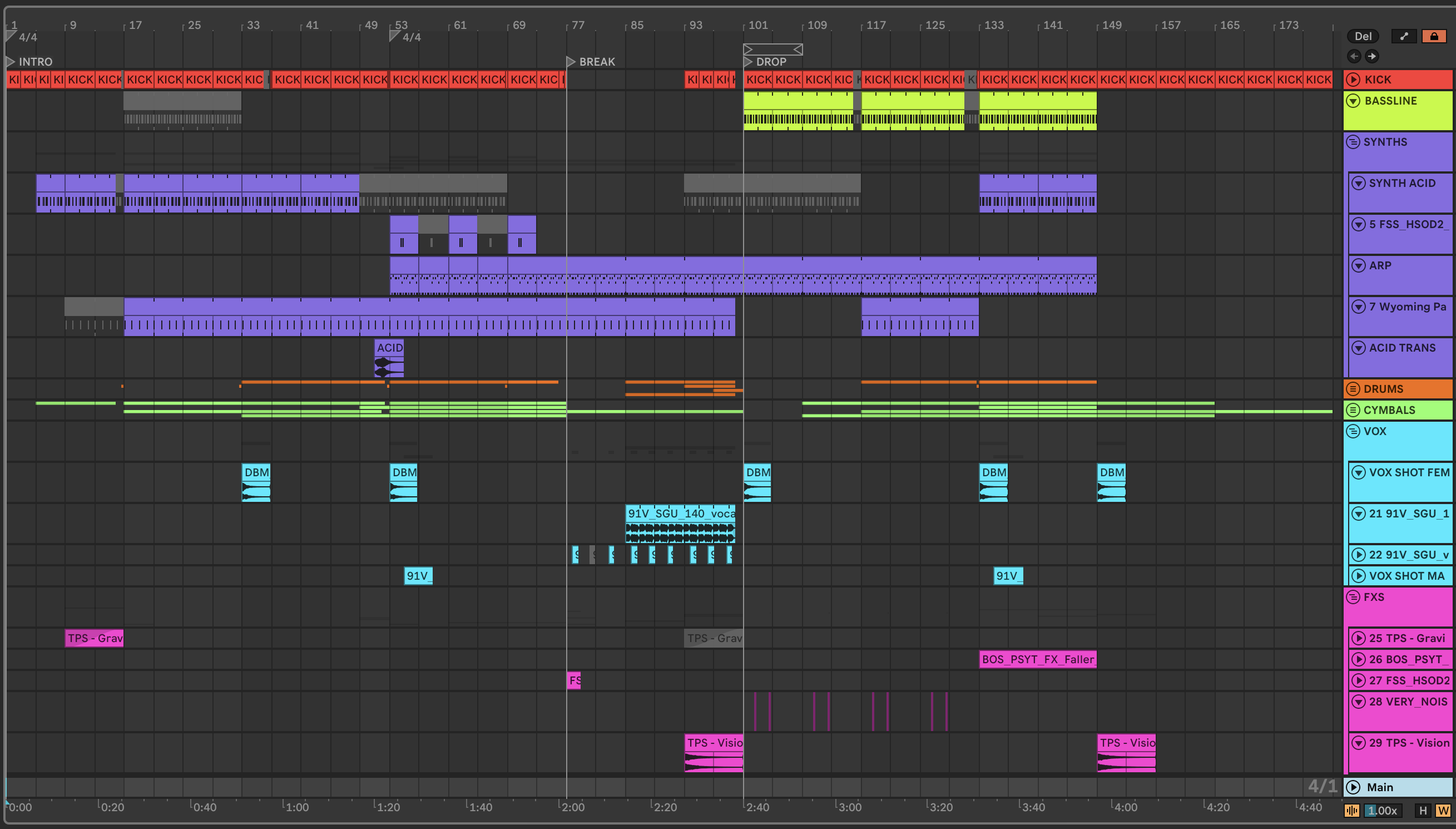Collapse the BASSLINE track
1456x829 pixels.
point(1354,101)
